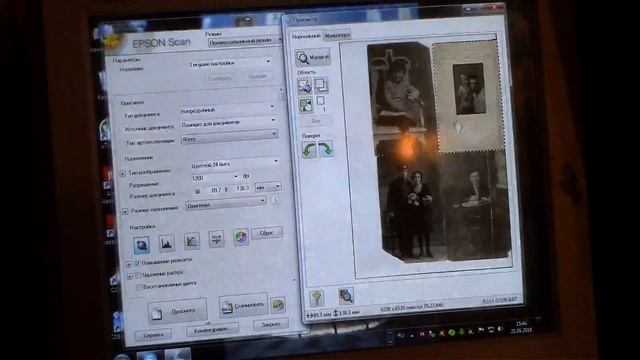Click the language indicator RU in taskbar

click(x=401, y=335)
